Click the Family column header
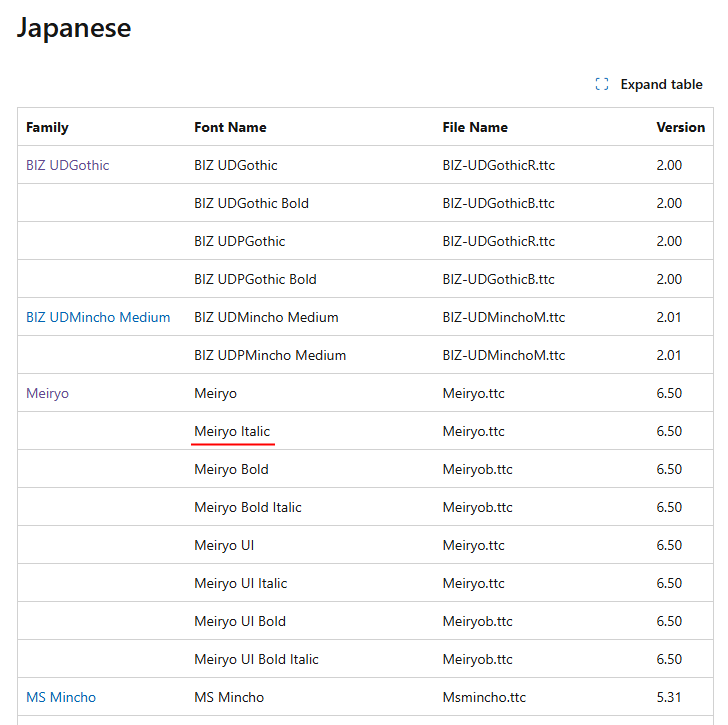This screenshot has height=725, width=728. (47, 127)
